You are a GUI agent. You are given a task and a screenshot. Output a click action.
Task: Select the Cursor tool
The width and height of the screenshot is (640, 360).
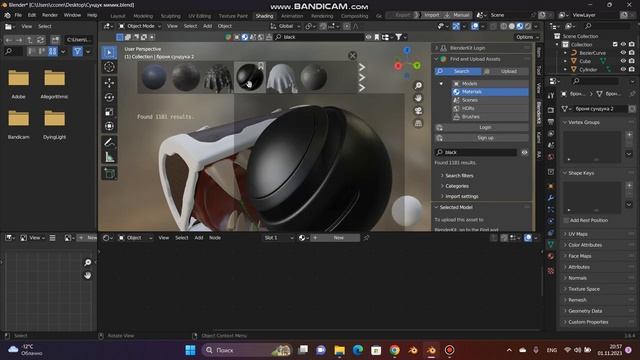[x=109, y=67]
